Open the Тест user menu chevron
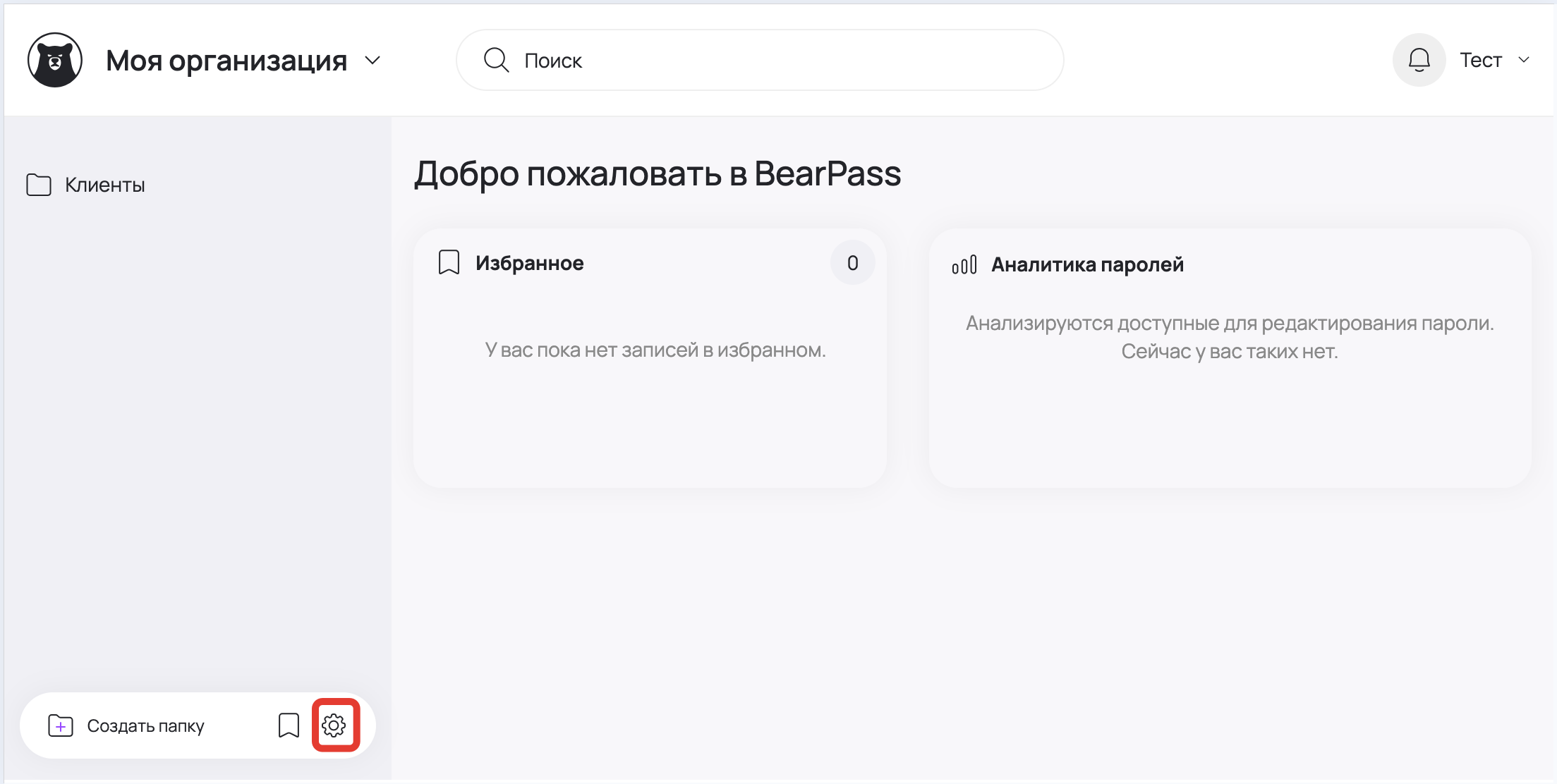This screenshot has height=784, width=1557. pyautogui.click(x=1524, y=61)
